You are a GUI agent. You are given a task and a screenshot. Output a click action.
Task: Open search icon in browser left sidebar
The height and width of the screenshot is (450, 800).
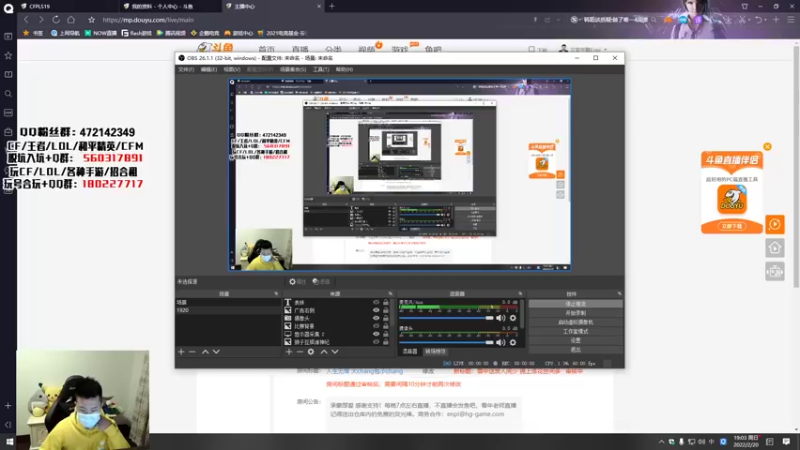(x=8, y=94)
